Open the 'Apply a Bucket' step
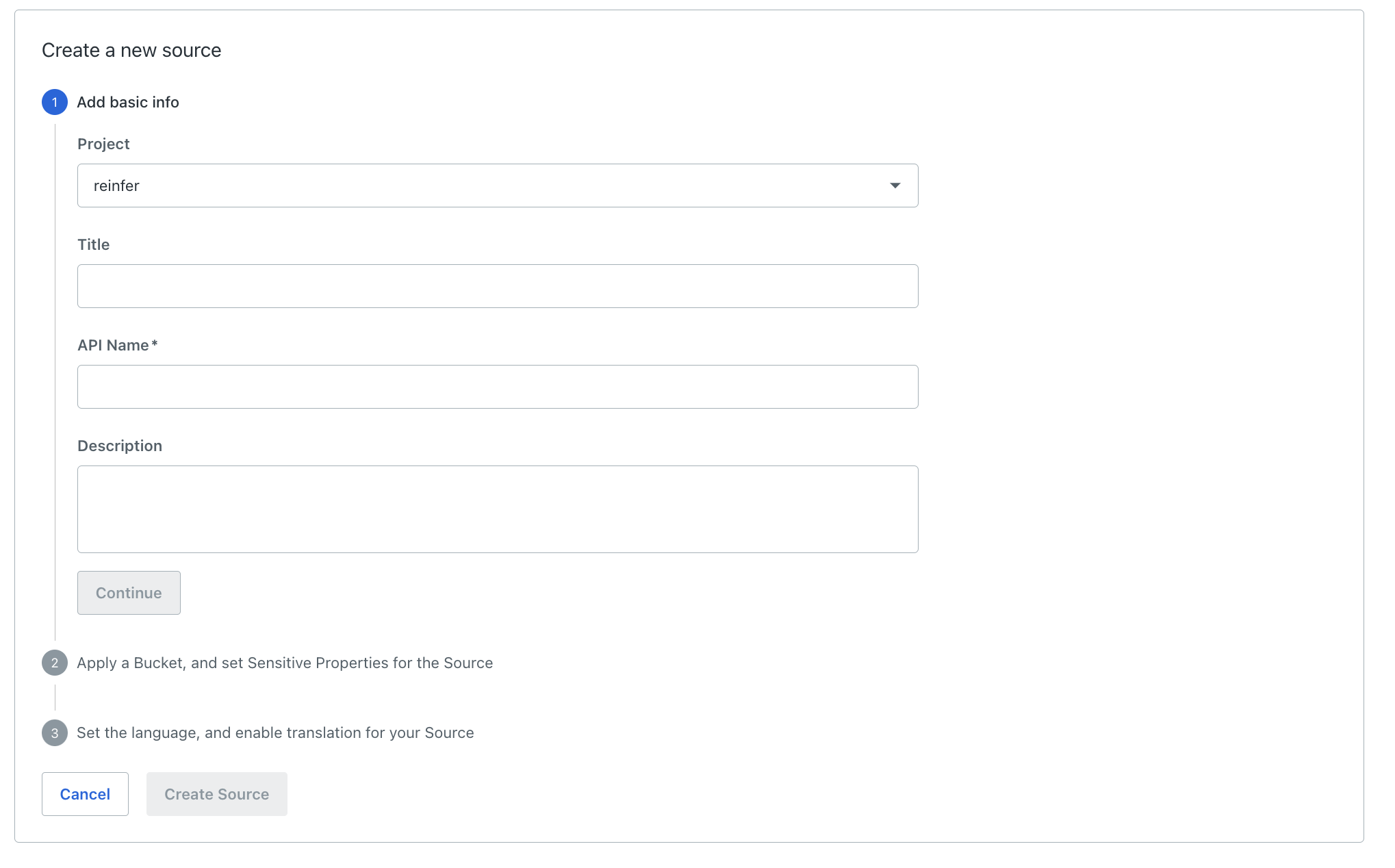 click(285, 663)
